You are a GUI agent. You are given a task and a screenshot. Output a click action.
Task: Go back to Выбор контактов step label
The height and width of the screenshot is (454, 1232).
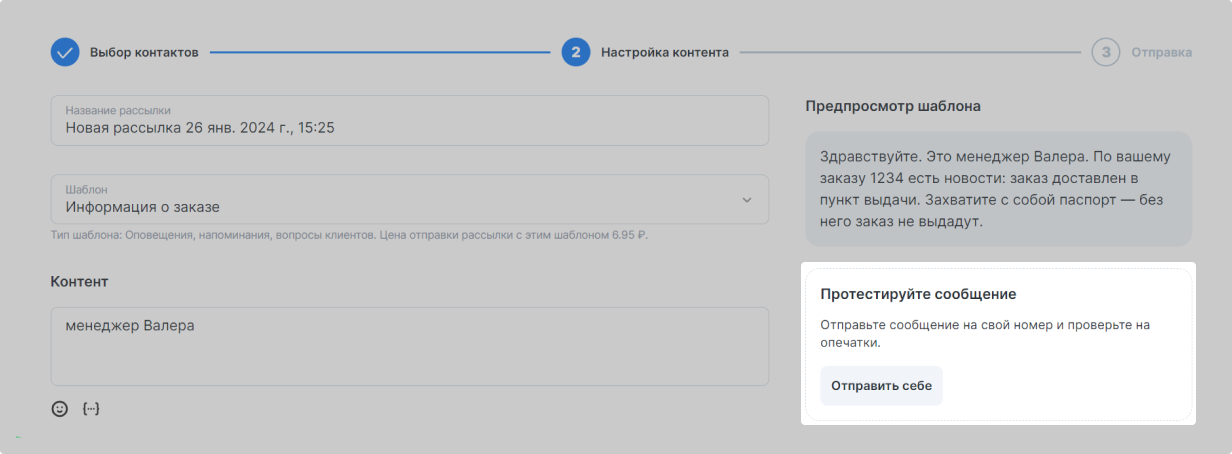point(144,52)
